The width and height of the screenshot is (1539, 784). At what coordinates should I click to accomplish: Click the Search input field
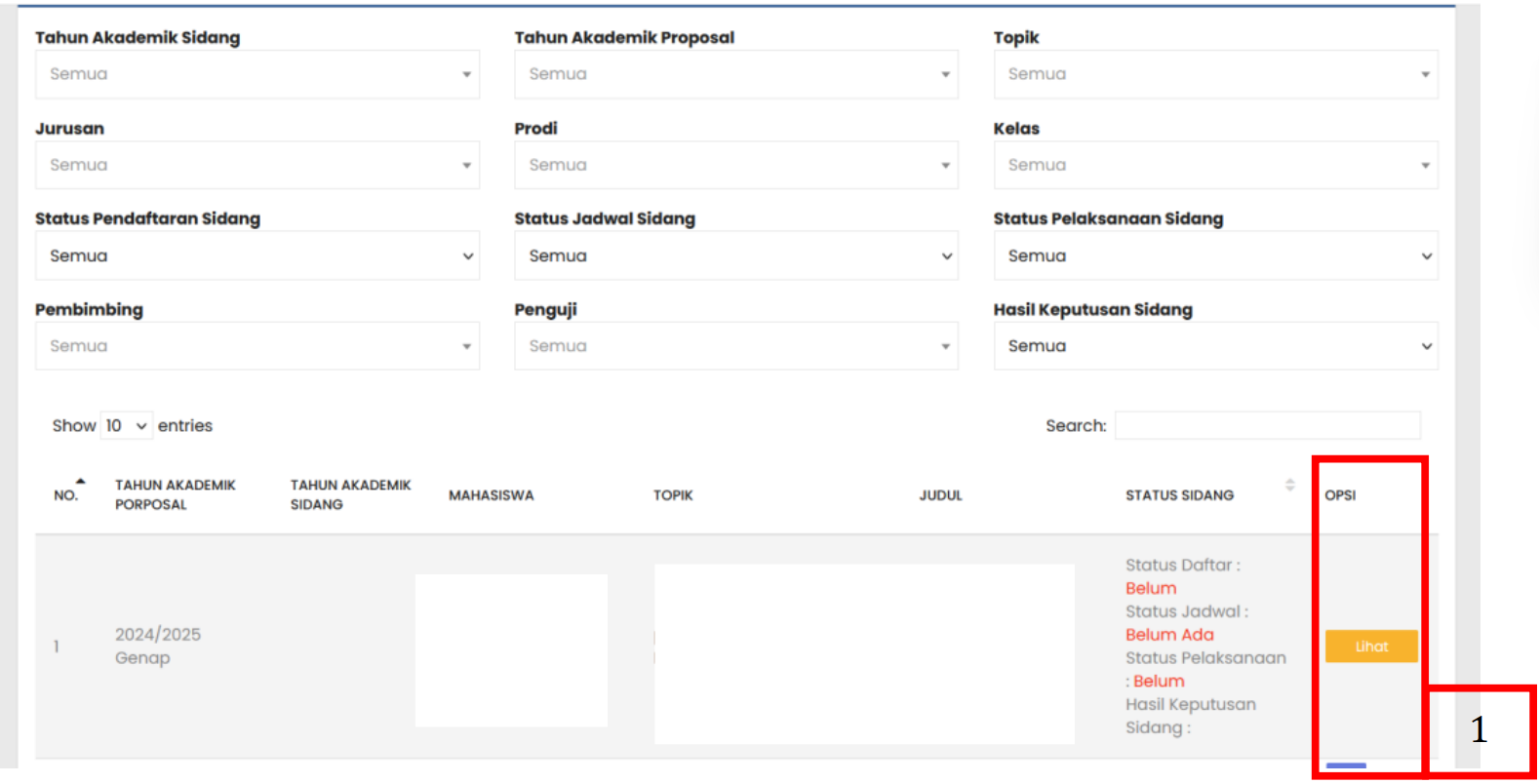[1267, 426]
